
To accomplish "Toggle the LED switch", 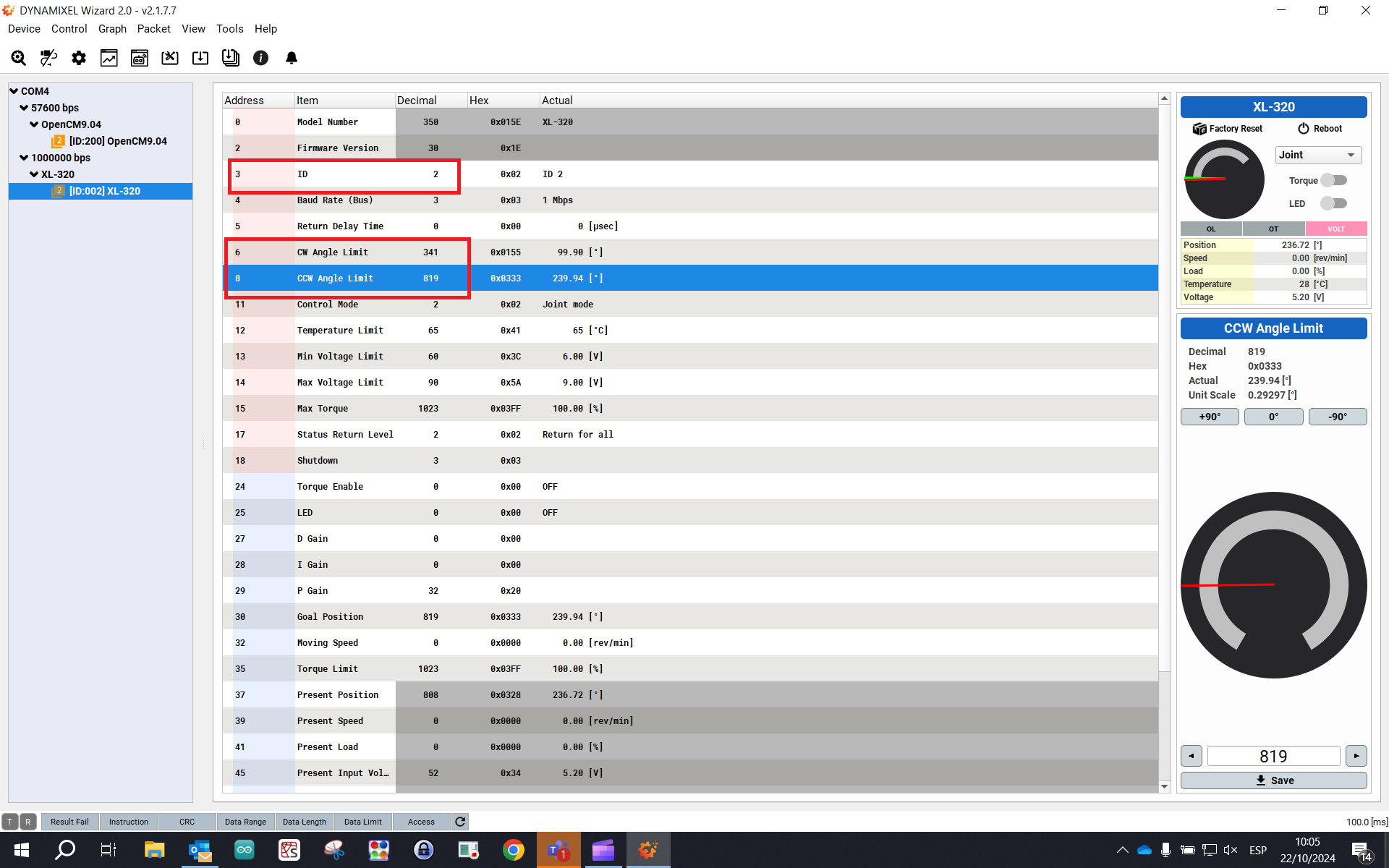I will click(1333, 203).
